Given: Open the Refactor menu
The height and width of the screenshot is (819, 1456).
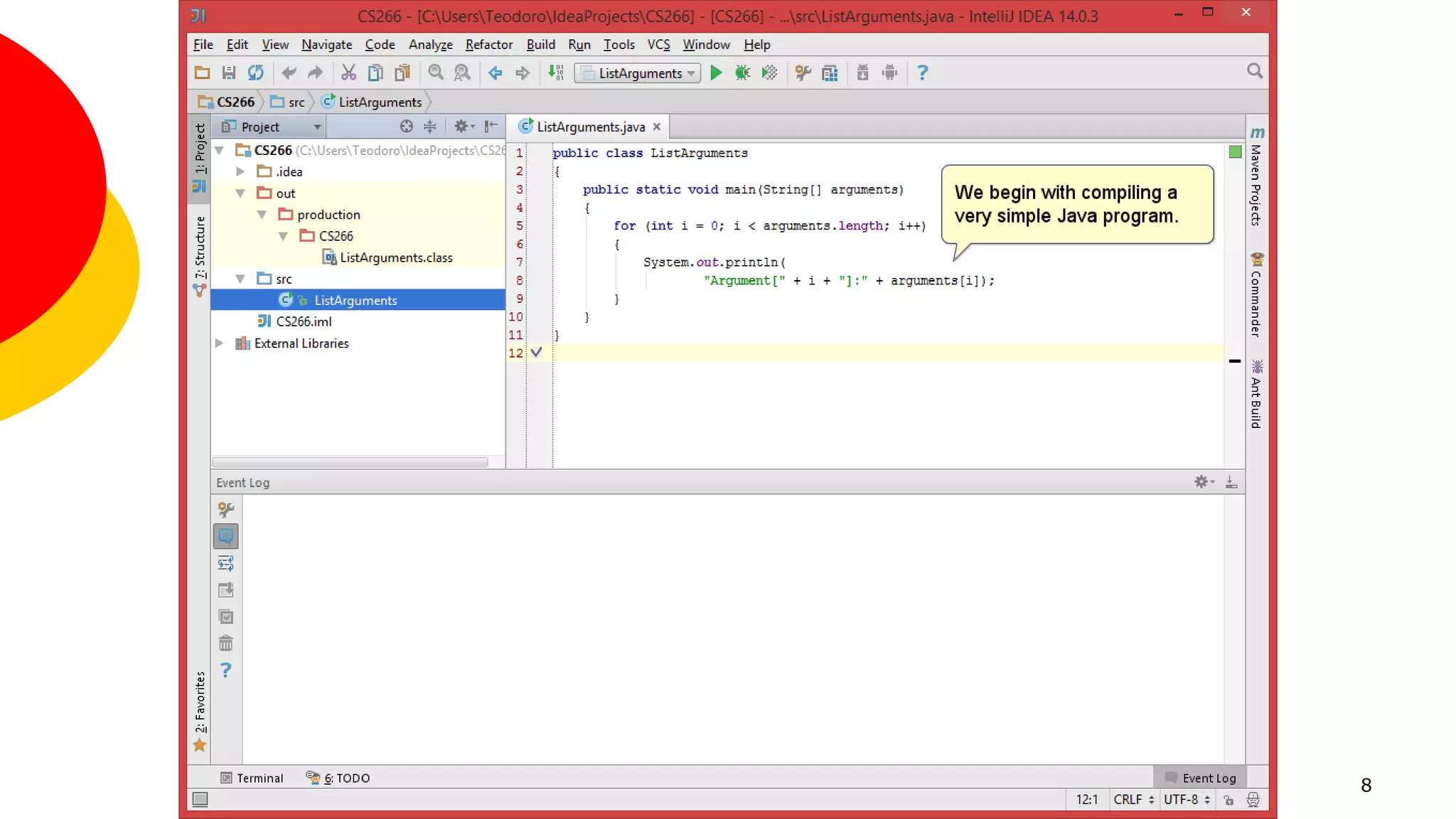Looking at the screenshot, I should (488, 44).
